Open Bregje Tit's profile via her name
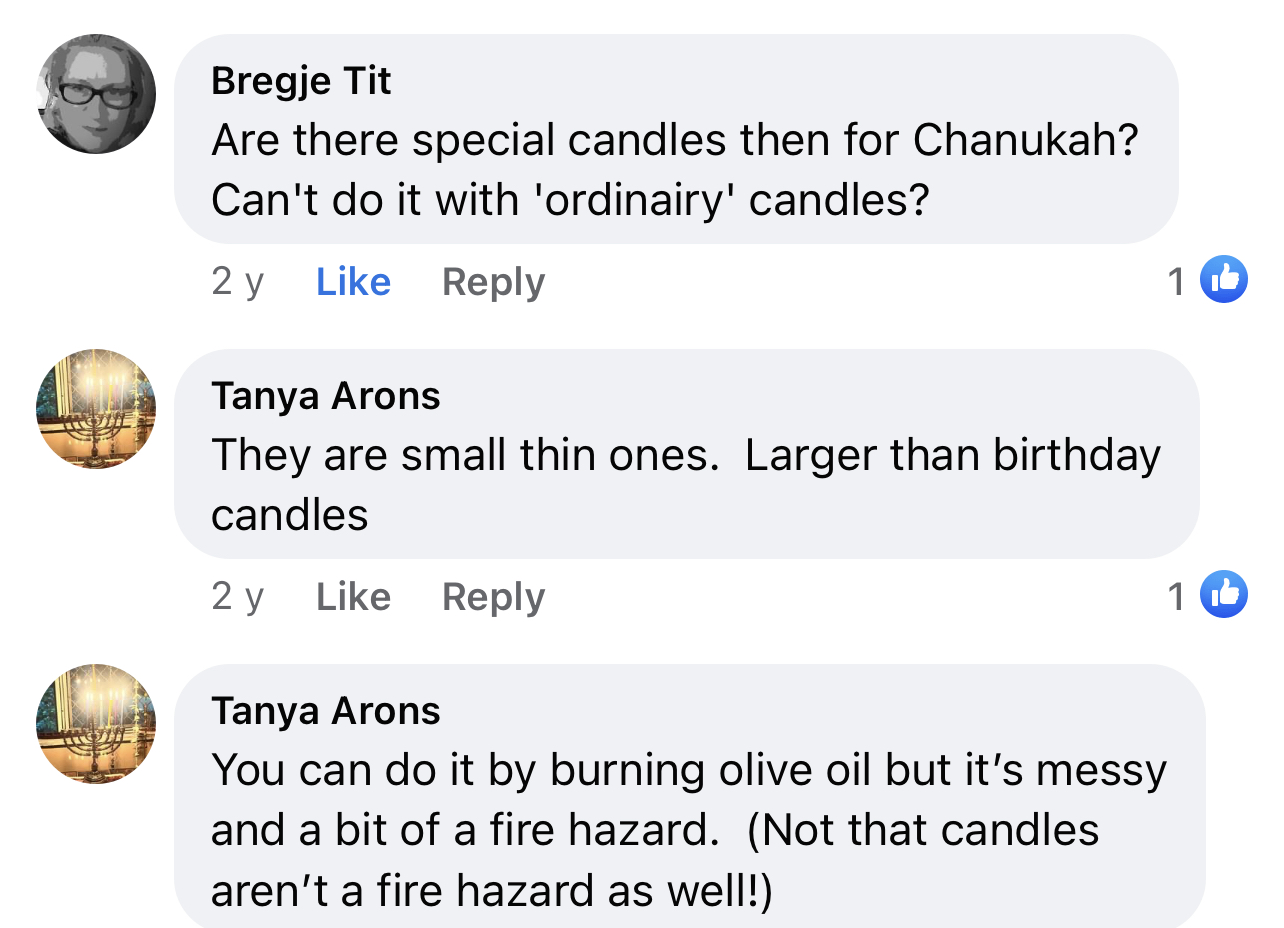Screen dimensions: 1284x928 click(301, 81)
